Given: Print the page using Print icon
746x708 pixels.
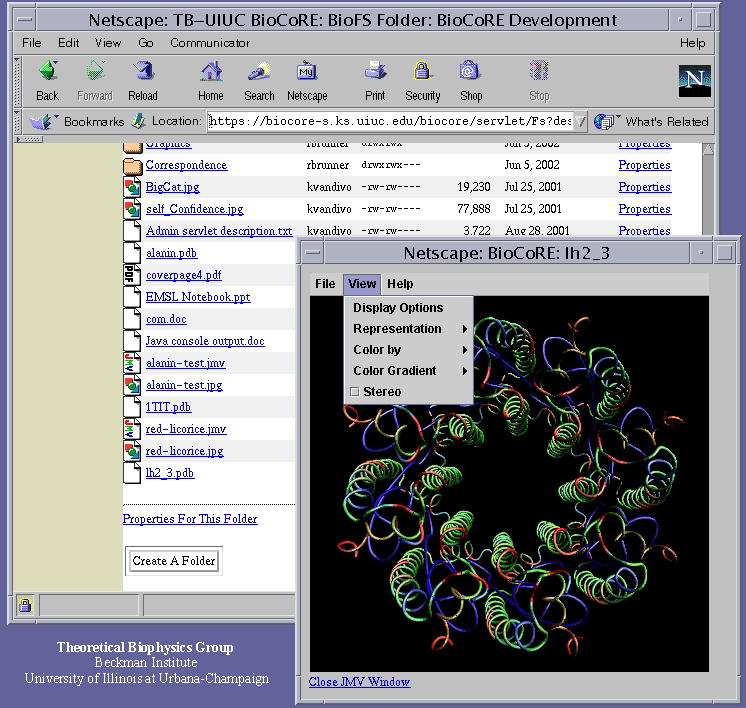Looking at the screenshot, I should pyautogui.click(x=375, y=72).
